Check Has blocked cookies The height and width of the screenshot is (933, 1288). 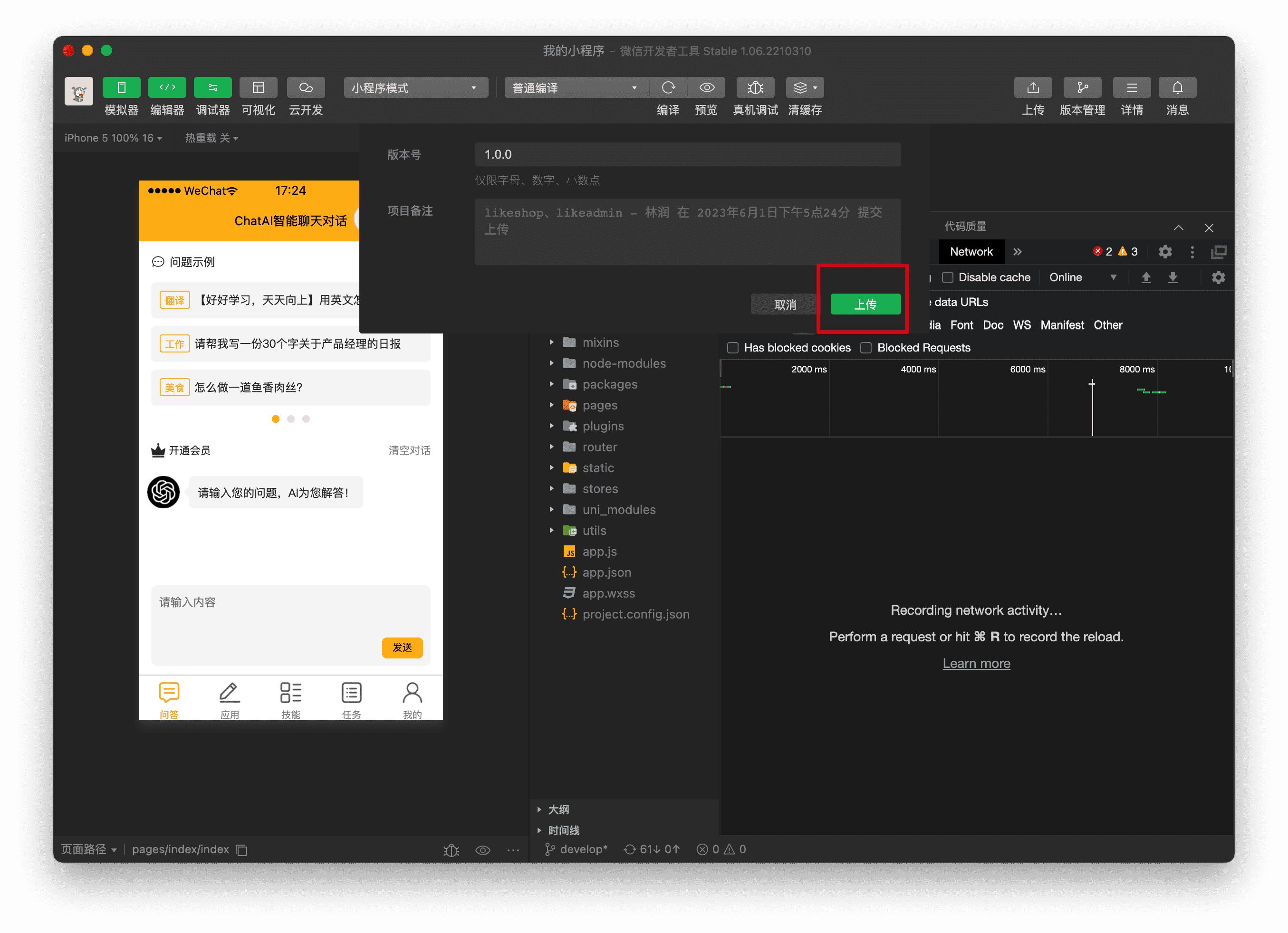pyautogui.click(x=732, y=348)
